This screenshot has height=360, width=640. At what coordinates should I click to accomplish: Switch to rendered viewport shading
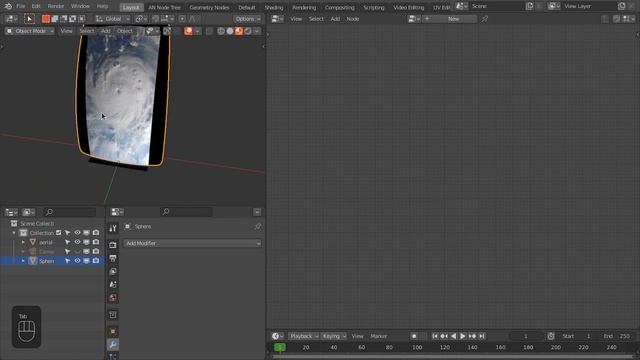point(248,31)
